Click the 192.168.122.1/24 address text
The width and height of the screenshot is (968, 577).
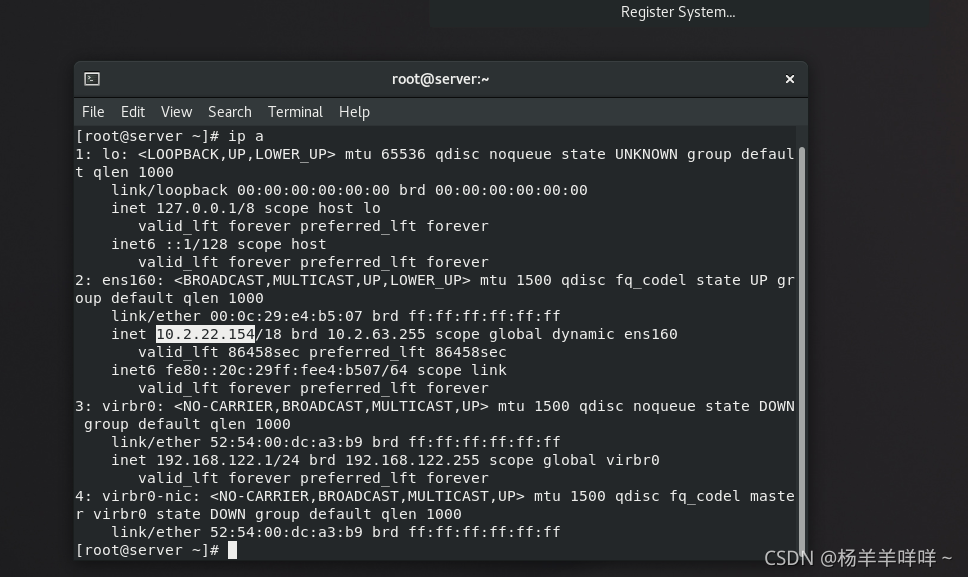219,460
